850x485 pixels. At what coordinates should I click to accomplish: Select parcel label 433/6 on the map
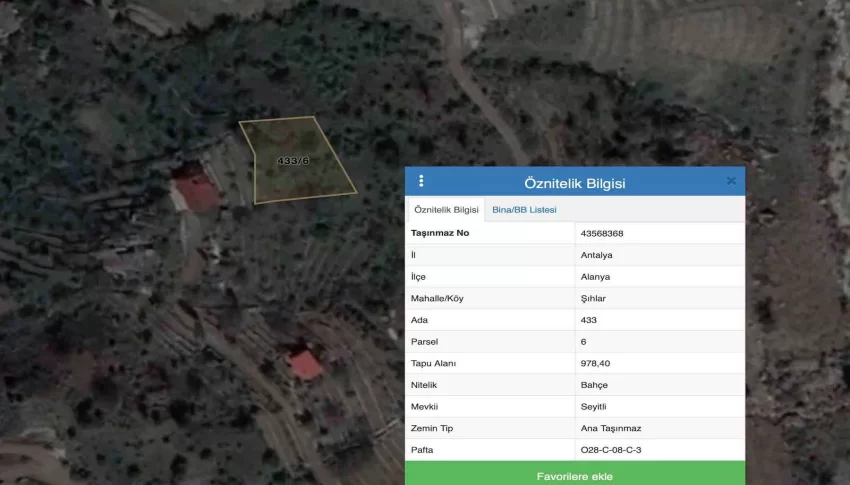pos(293,161)
